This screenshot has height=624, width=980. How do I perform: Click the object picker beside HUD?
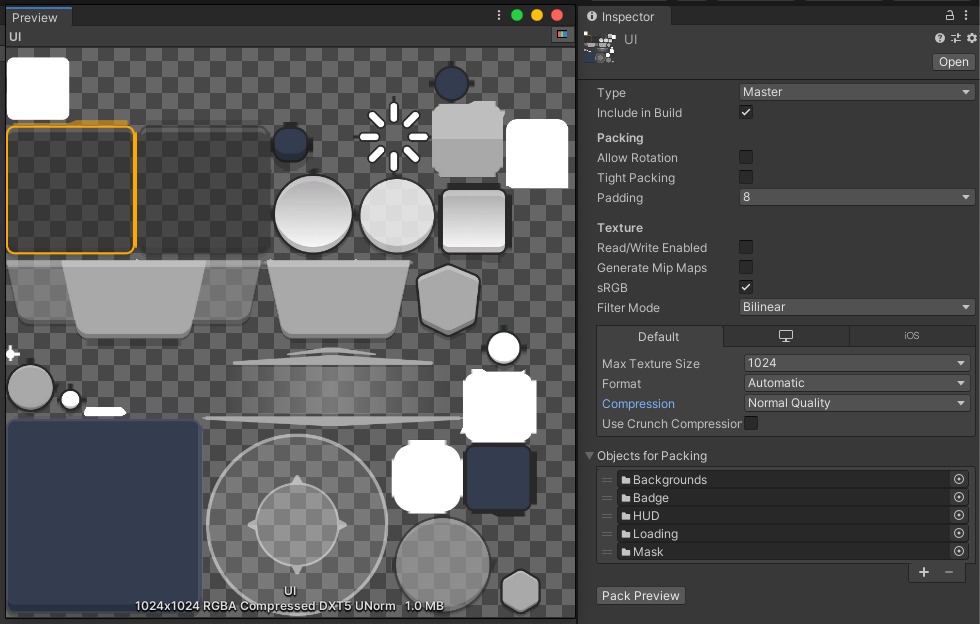(959, 516)
